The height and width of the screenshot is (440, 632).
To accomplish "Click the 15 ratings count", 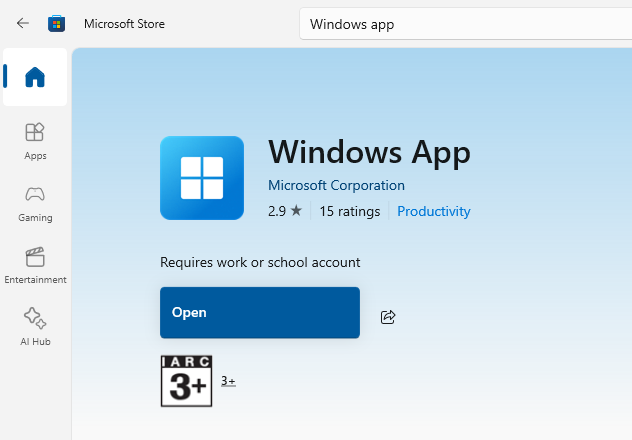I will (349, 211).
